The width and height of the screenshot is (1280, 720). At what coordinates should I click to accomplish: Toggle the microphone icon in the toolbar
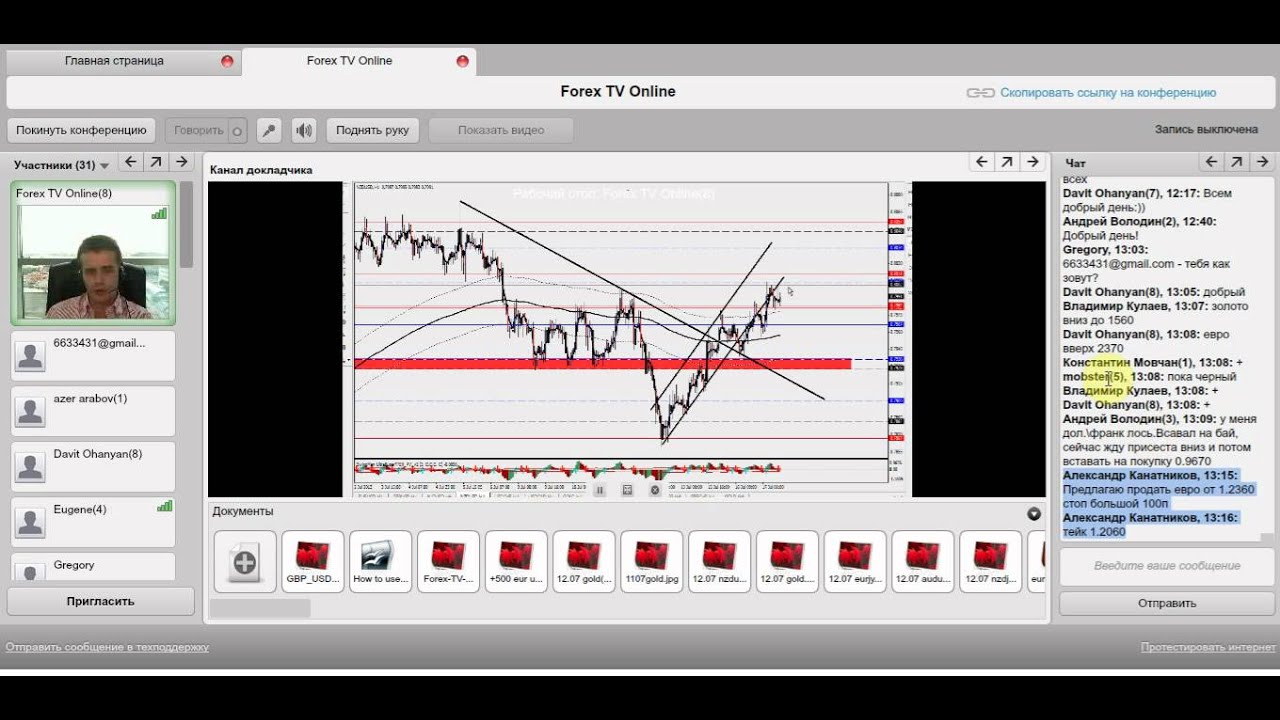[268, 130]
